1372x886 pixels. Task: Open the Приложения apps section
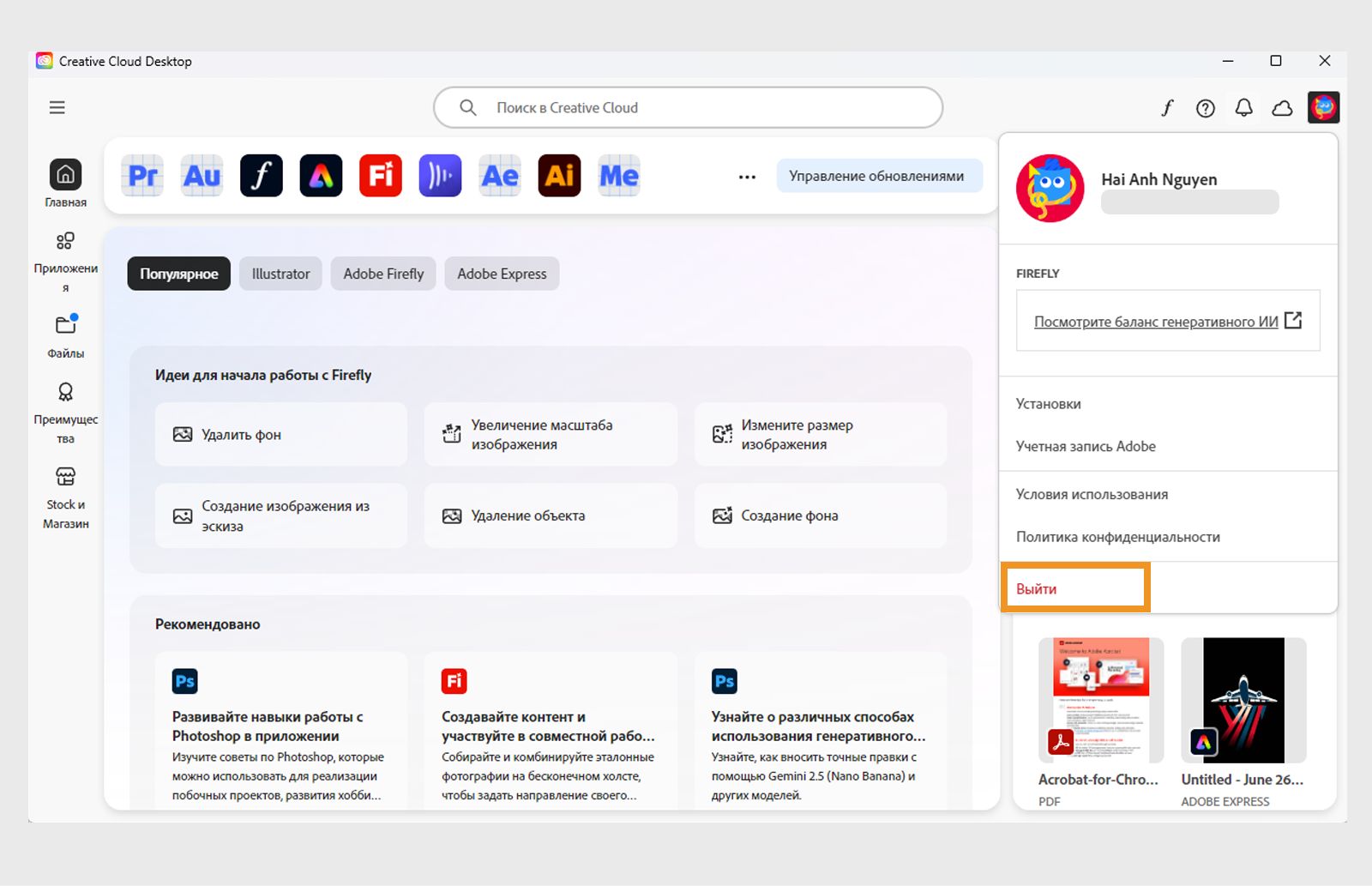click(x=66, y=262)
